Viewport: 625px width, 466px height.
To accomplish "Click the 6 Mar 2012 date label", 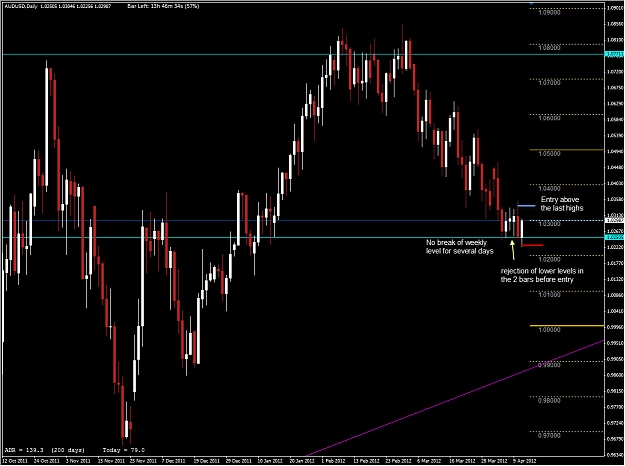I will coord(429,460).
